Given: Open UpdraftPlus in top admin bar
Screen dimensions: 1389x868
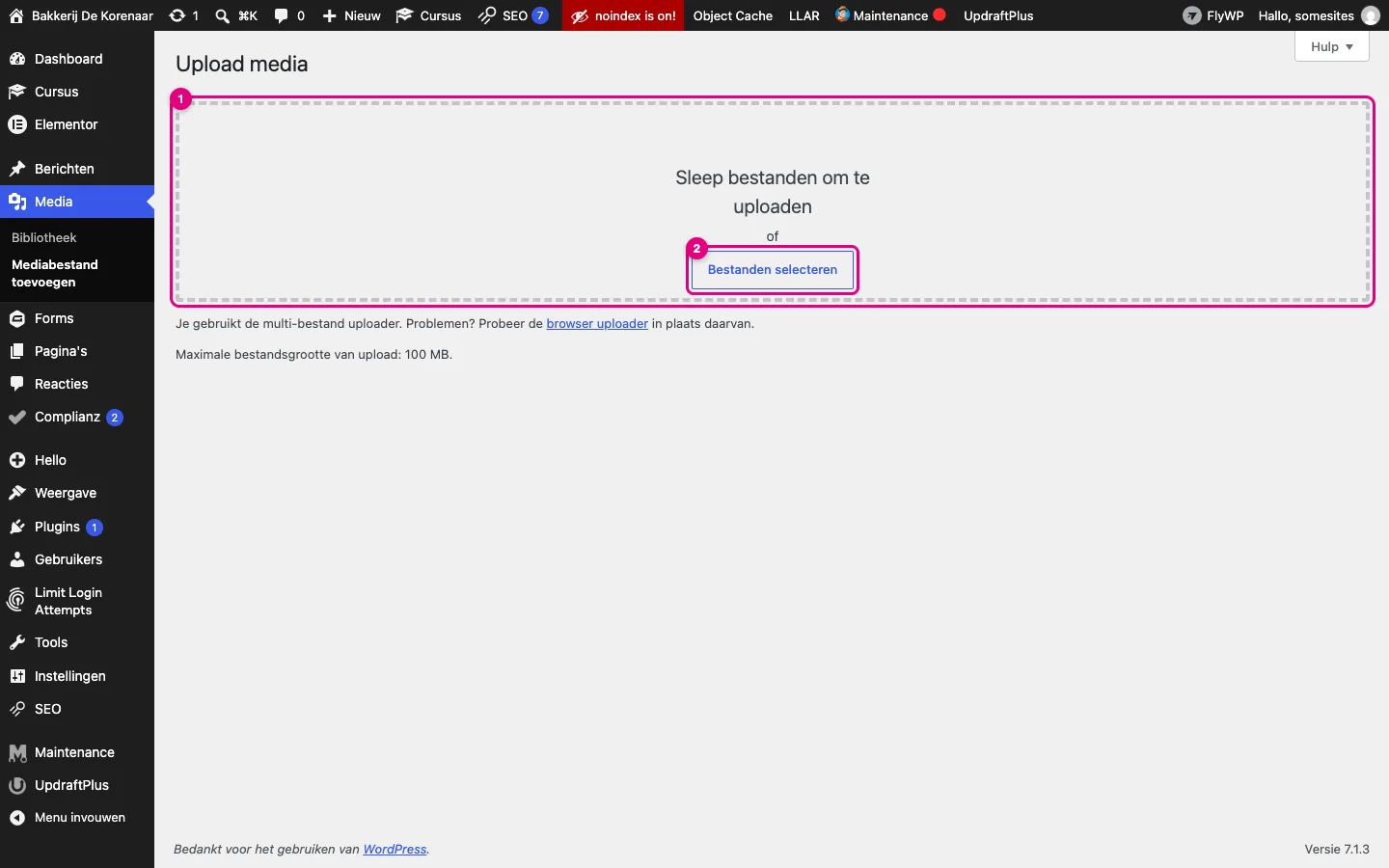Looking at the screenshot, I should pos(998,15).
